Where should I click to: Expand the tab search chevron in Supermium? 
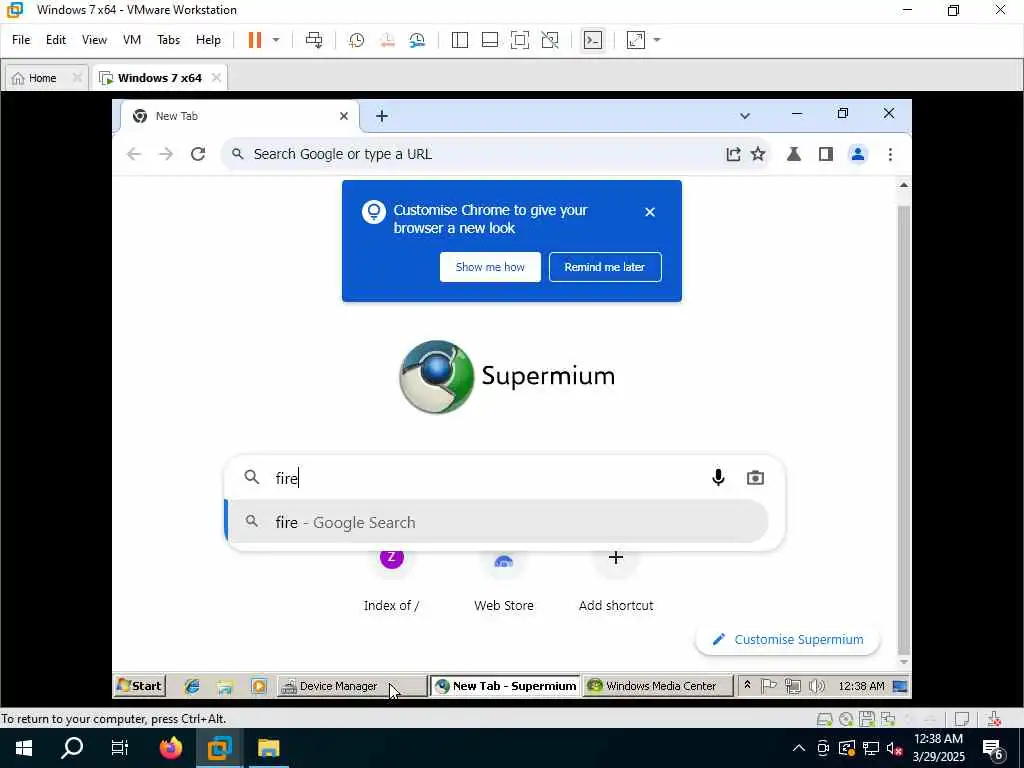click(744, 116)
